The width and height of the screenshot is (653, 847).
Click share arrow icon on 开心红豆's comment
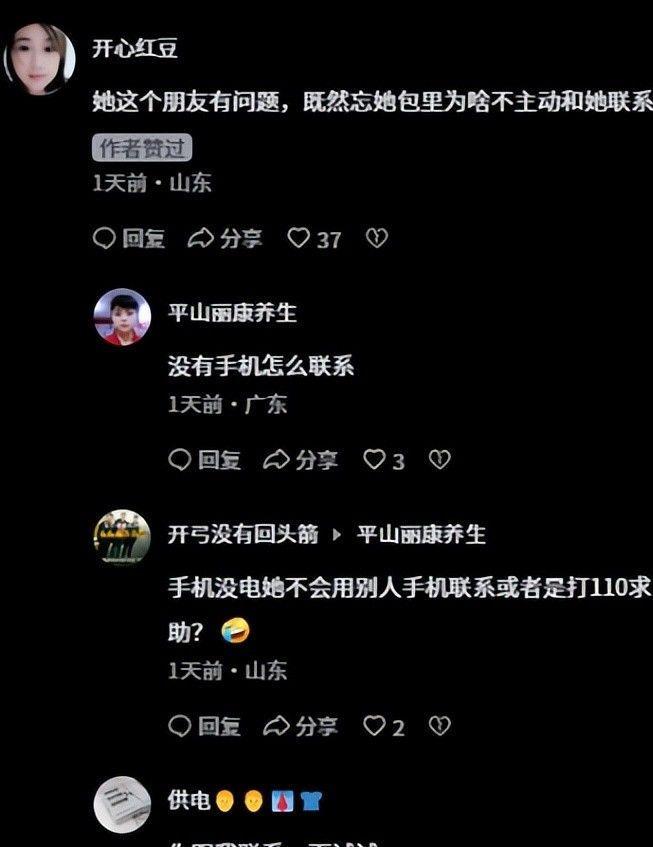(x=200, y=238)
